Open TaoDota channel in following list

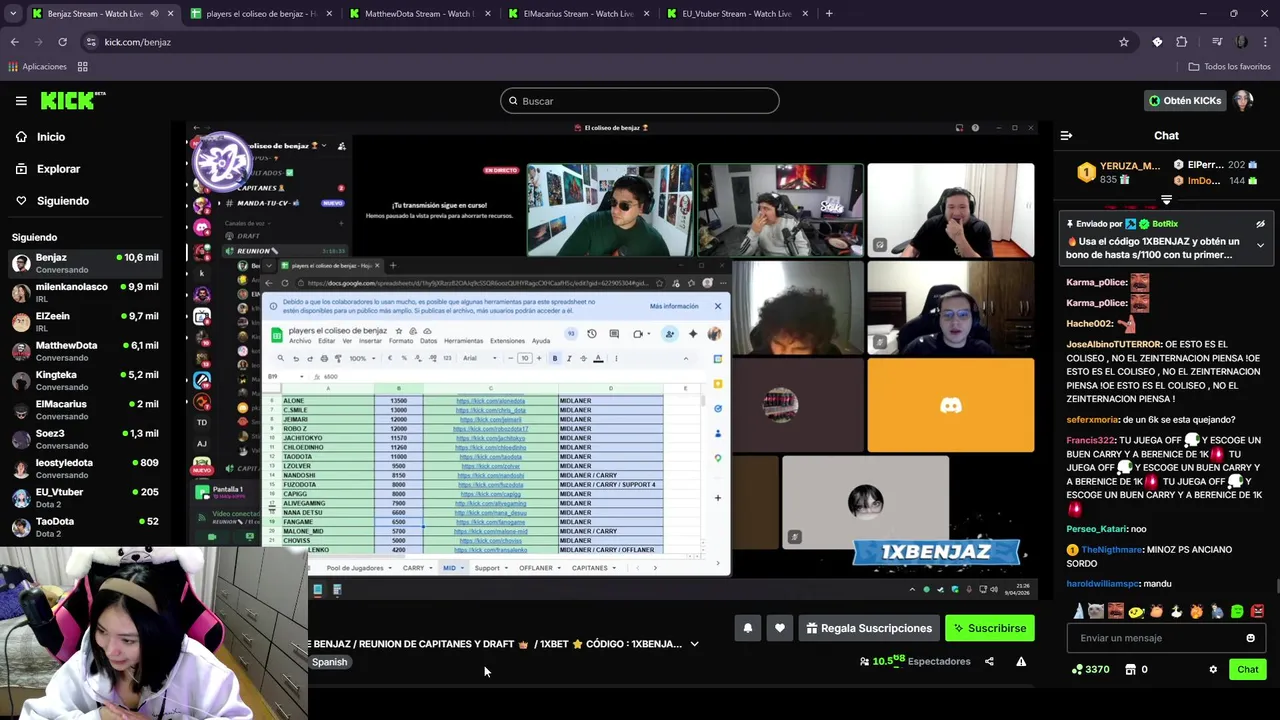(85, 527)
